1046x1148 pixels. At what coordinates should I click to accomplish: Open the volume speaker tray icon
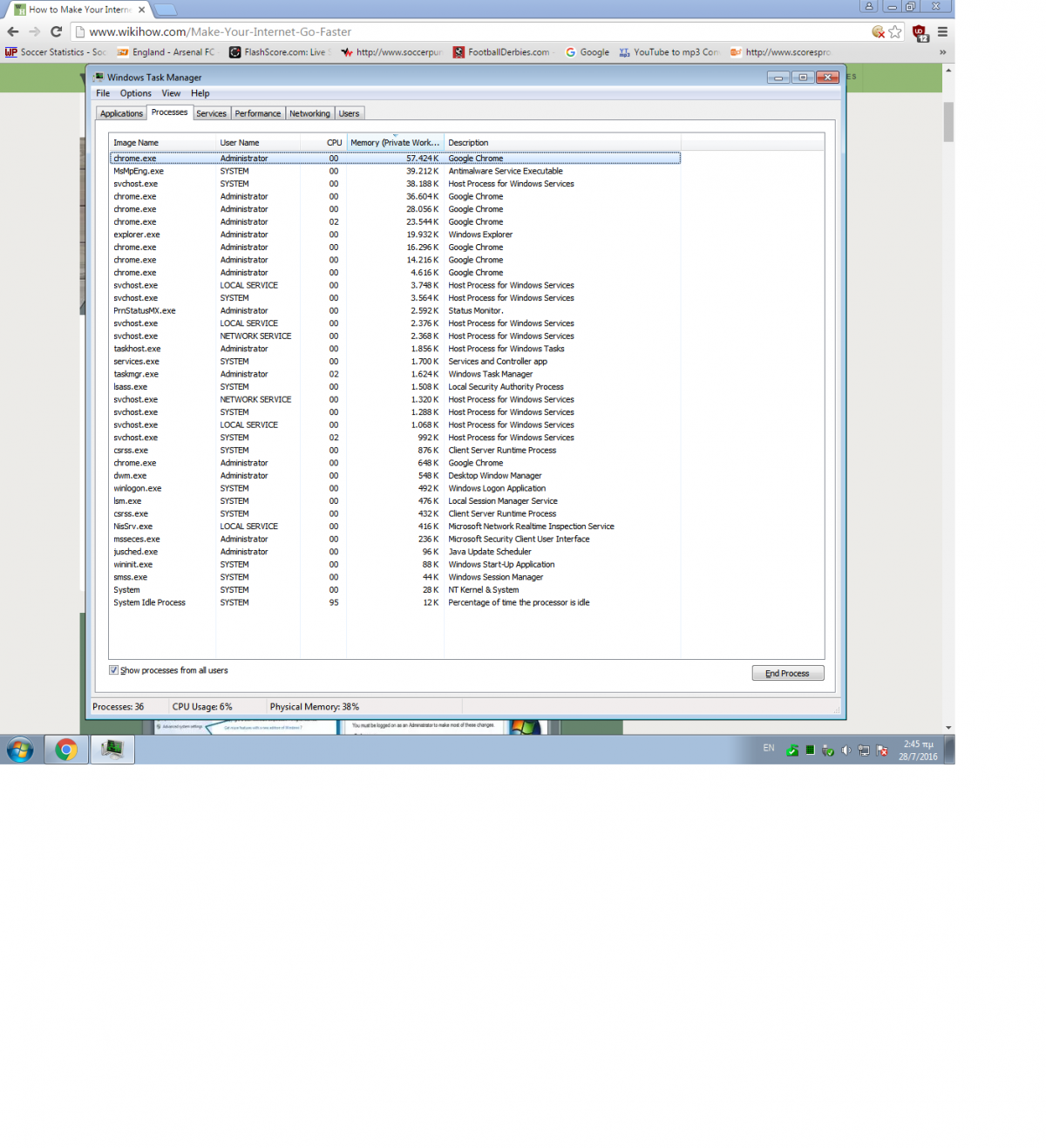coord(846,751)
